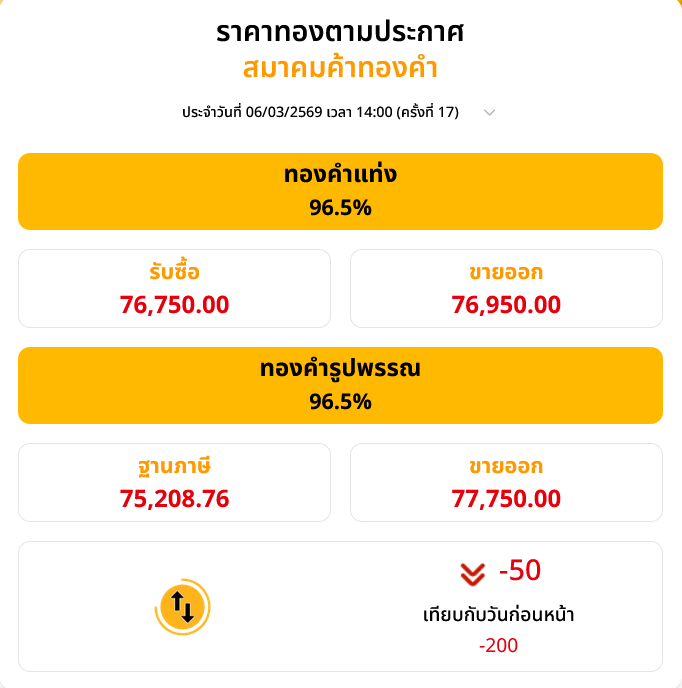The height and width of the screenshot is (688, 682).
Task: Click the 77,750.00 ornament sell price
Action: (506, 498)
